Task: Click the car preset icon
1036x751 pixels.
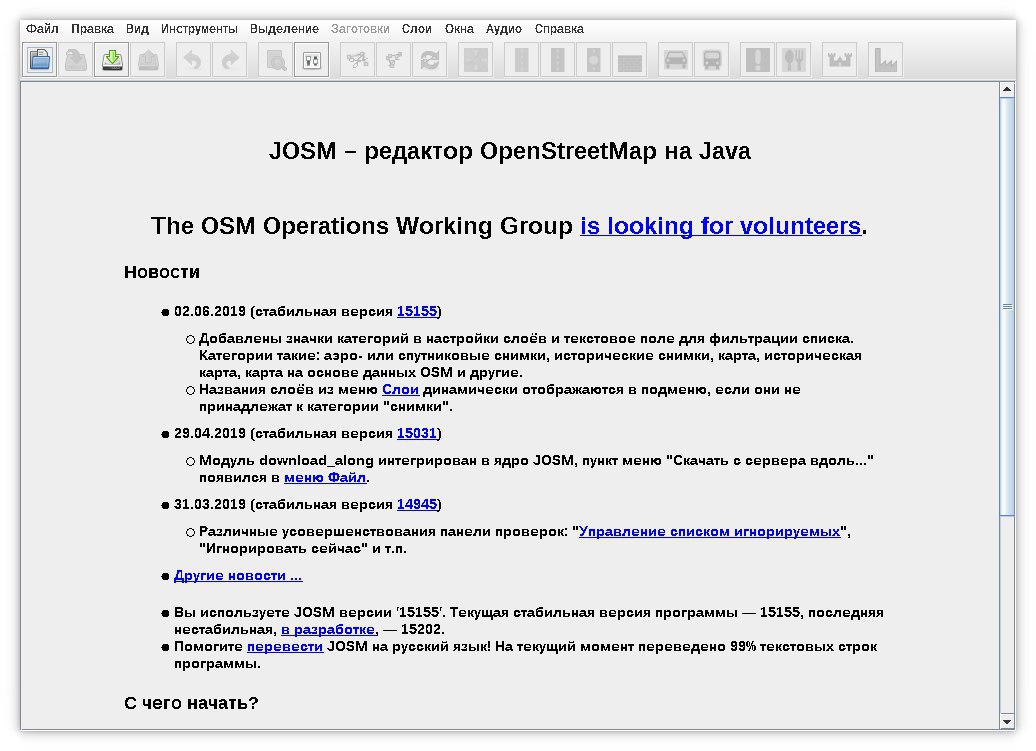Action: tap(675, 60)
